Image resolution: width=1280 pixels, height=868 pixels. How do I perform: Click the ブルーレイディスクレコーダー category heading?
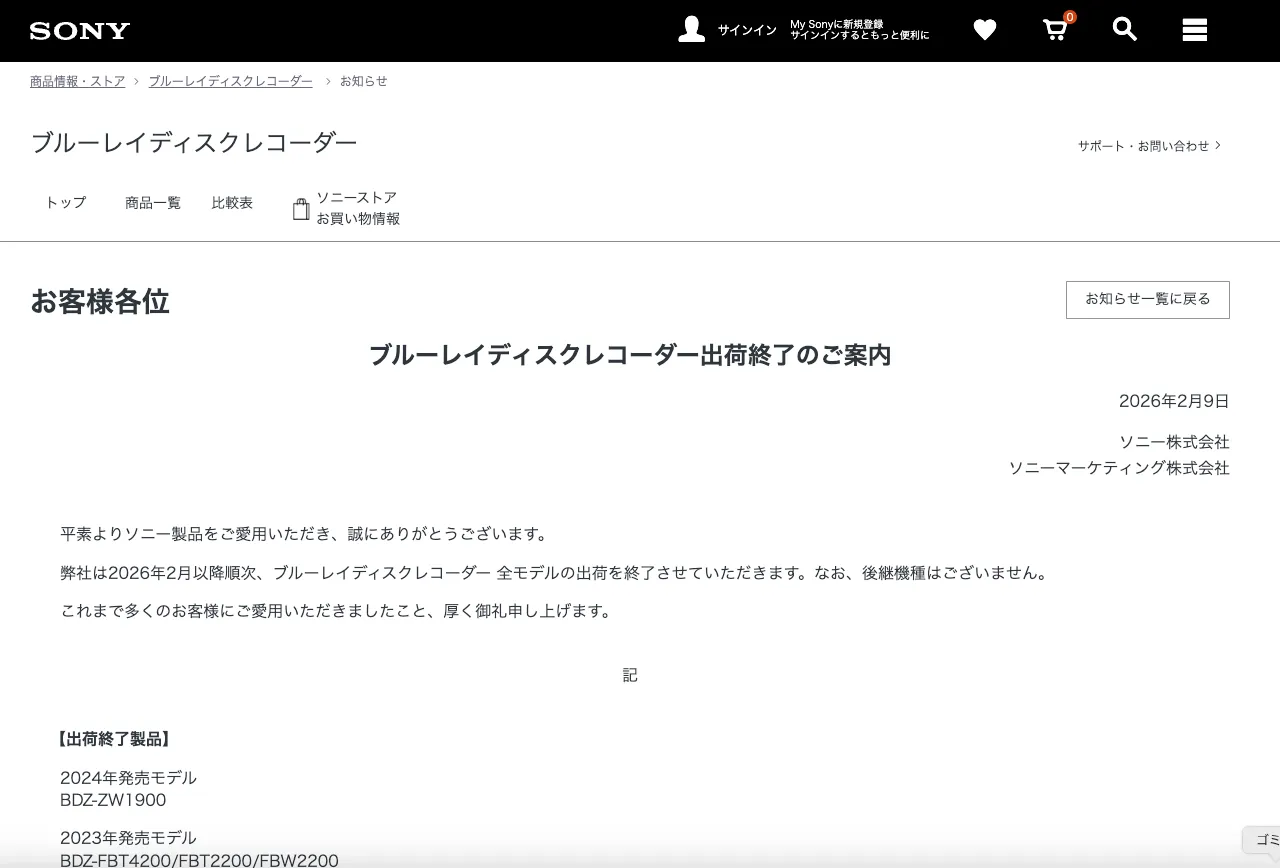194,143
